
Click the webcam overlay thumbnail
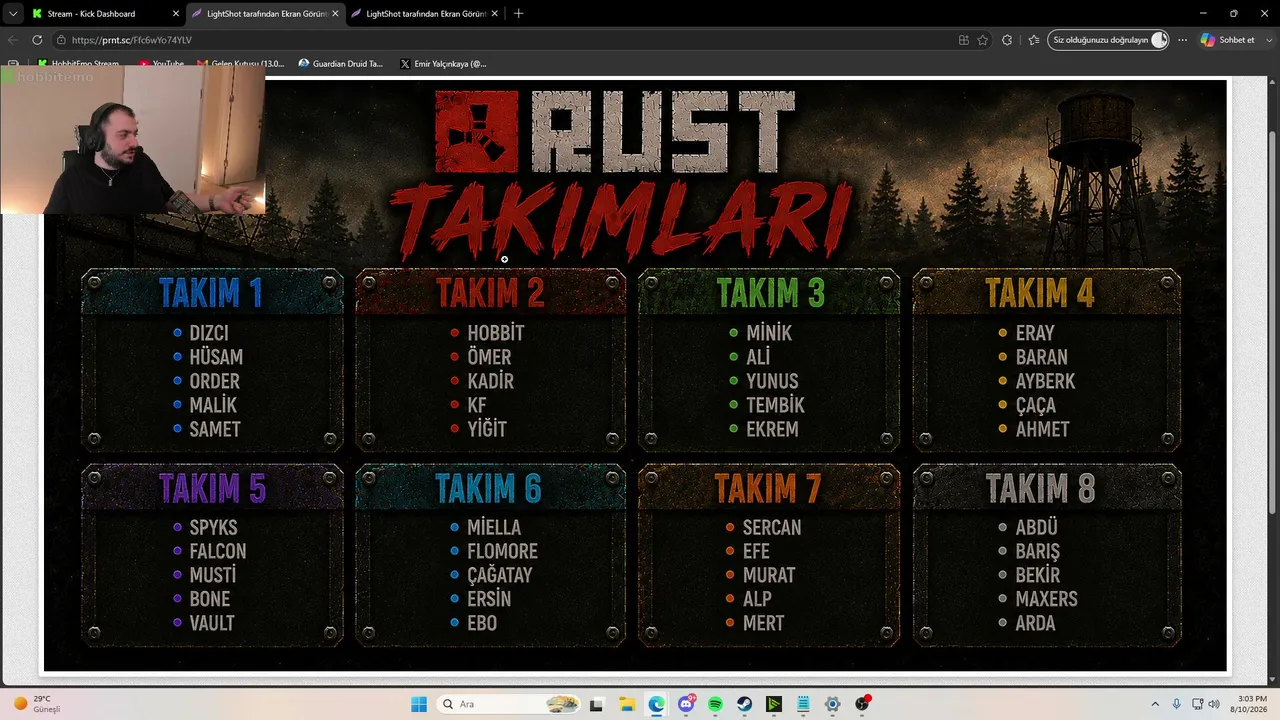[x=133, y=142]
